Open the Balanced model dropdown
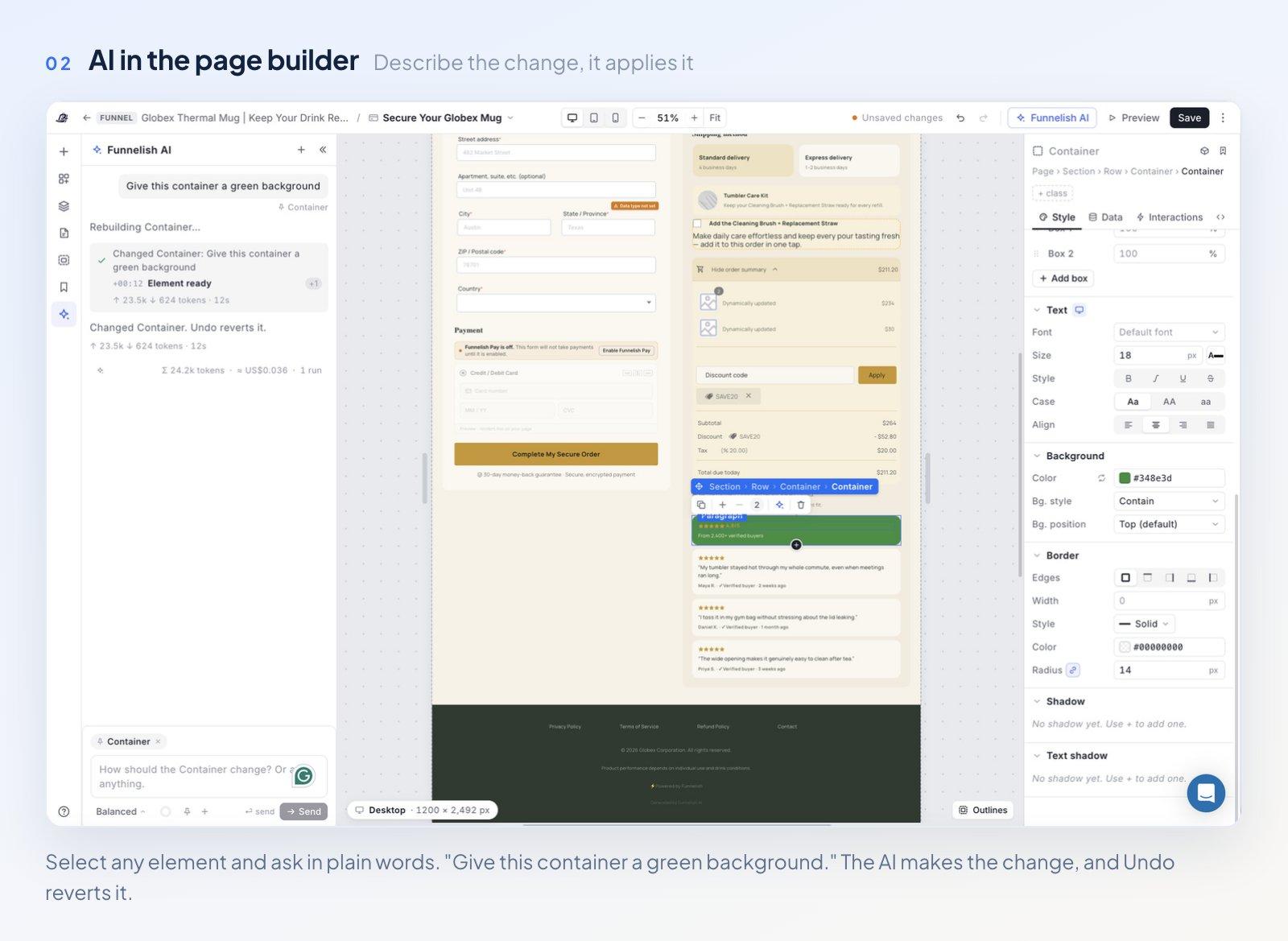Image resolution: width=1288 pixels, height=941 pixels. coord(121,811)
